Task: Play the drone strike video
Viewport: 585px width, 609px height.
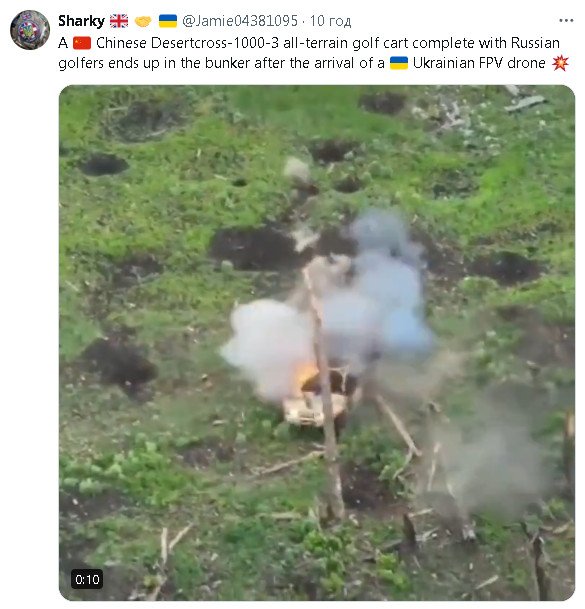Action: pos(317,342)
